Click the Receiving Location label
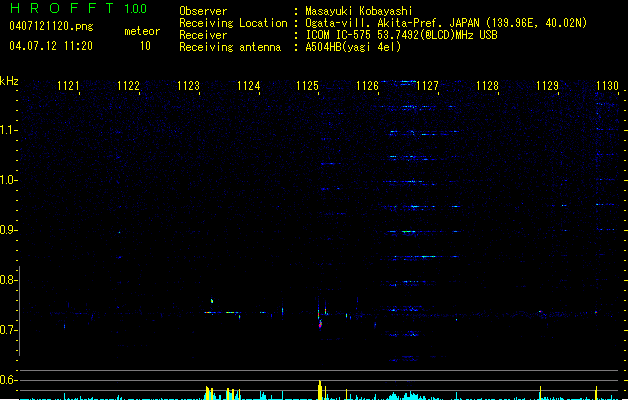This screenshot has width=629, height=400. point(233,23)
